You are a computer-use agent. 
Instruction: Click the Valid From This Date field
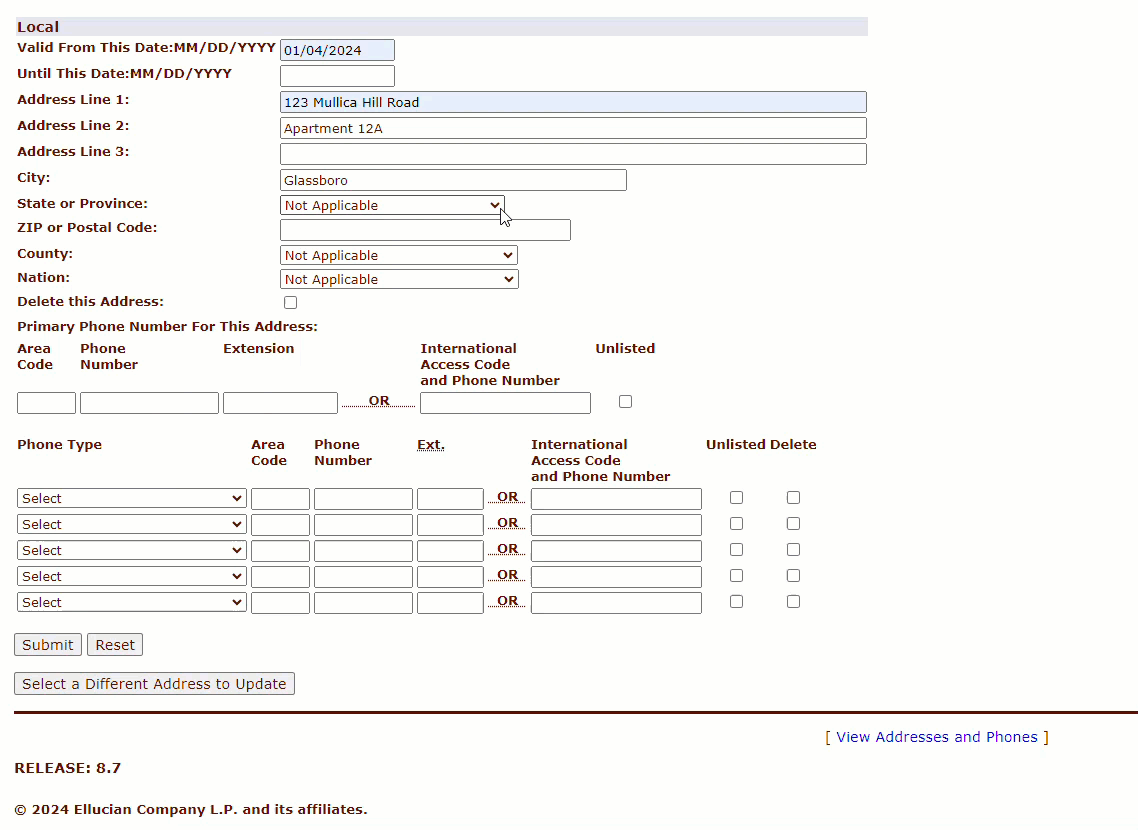click(337, 50)
